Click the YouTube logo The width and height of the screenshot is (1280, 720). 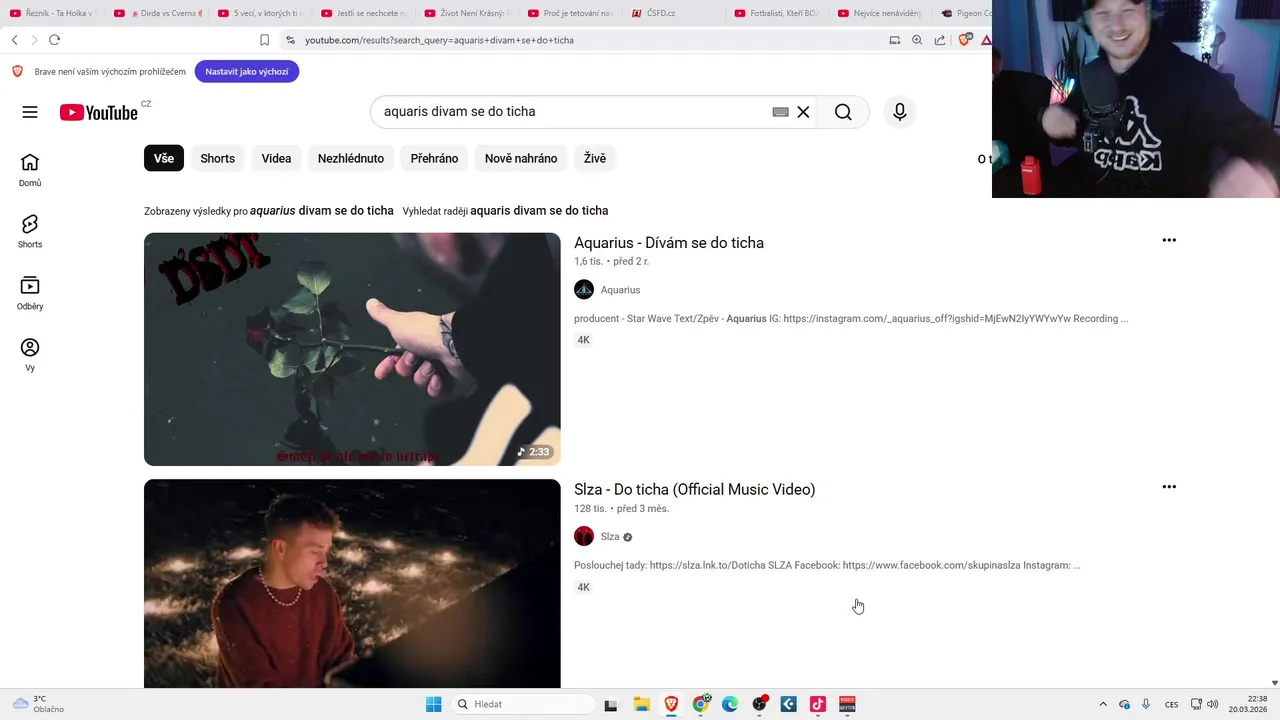pyautogui.click(x=98, y=112)
